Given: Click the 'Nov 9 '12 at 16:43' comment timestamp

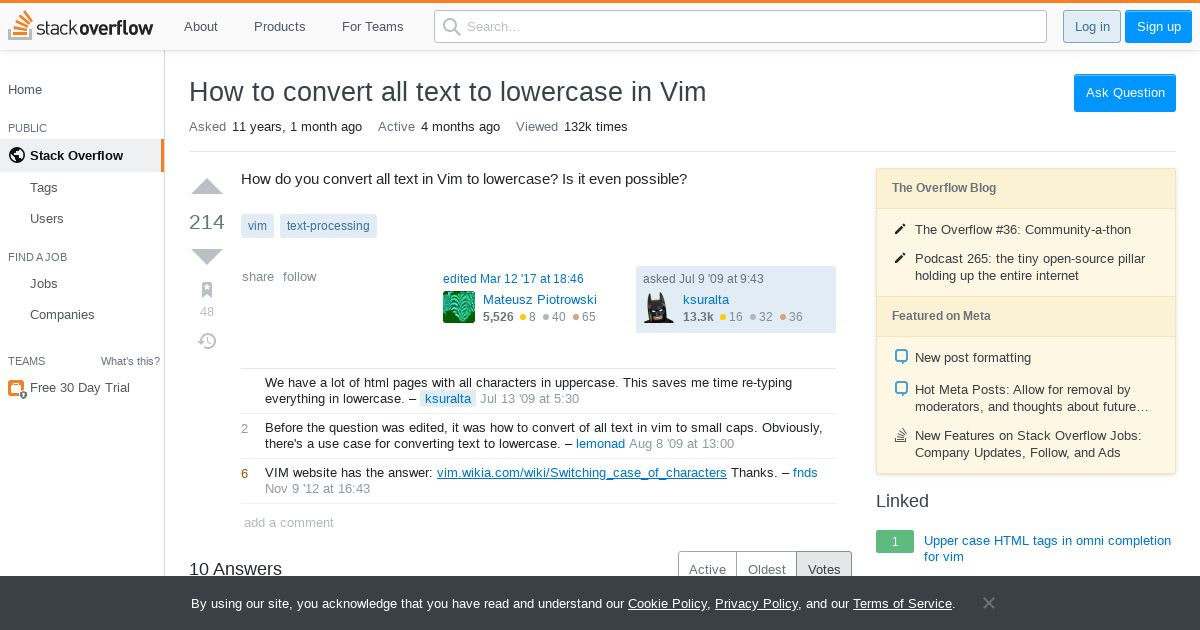Looking at the screenshot, I should point(318,489).
